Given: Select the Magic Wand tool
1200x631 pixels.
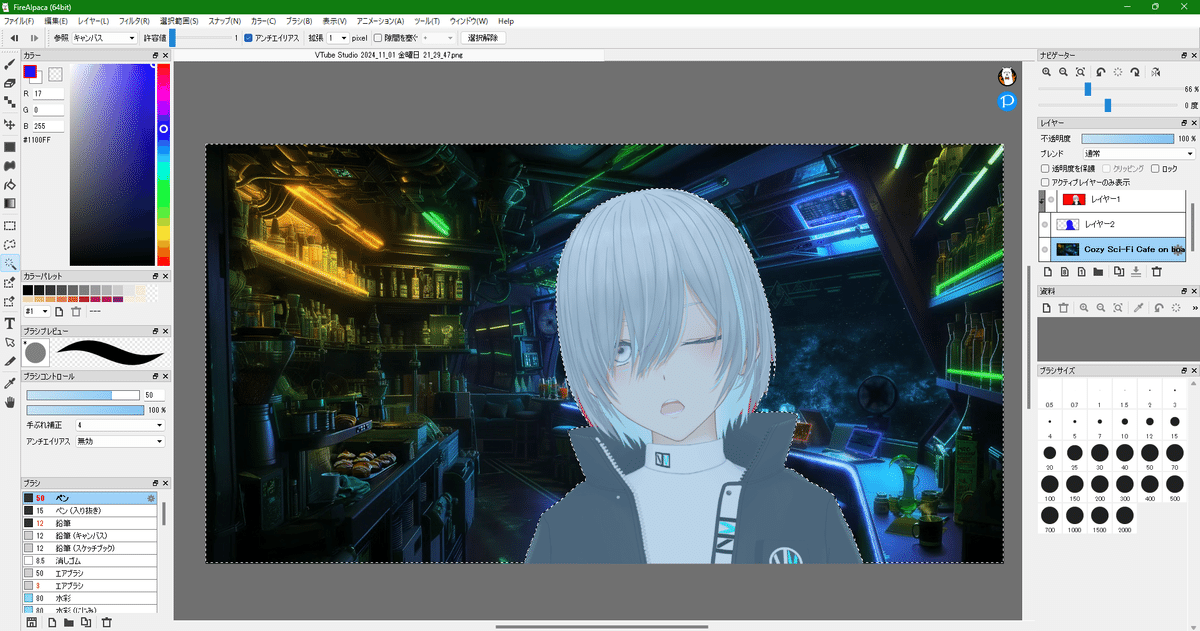Looking at the screenshot, I should [10, 263].
